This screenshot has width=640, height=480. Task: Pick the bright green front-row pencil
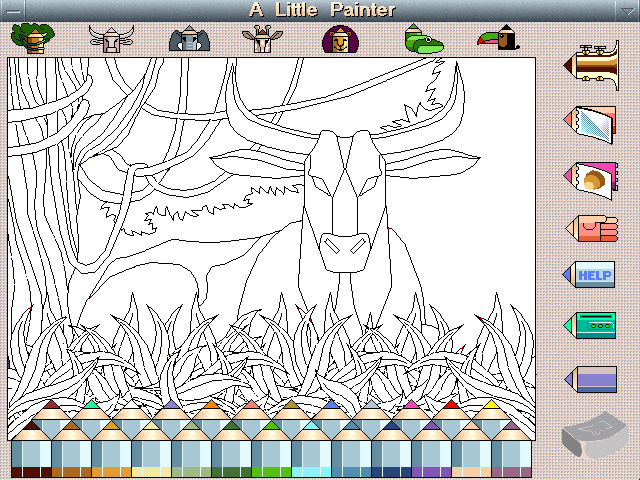pyautogui.click(x=271, y=451)
